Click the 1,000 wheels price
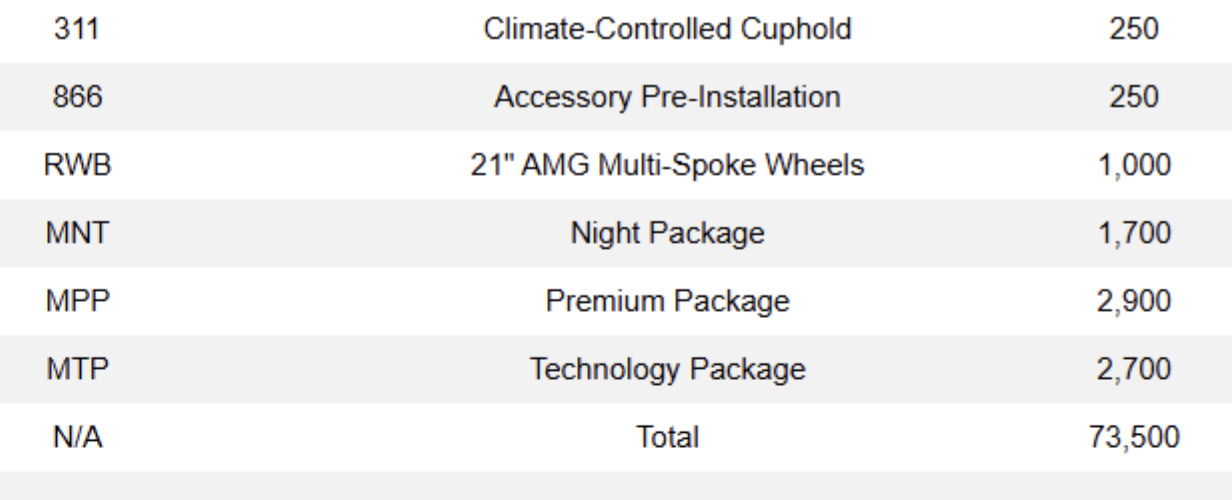The height and width of the screenshot is (500, 1232). click(x=1133, y=165)
